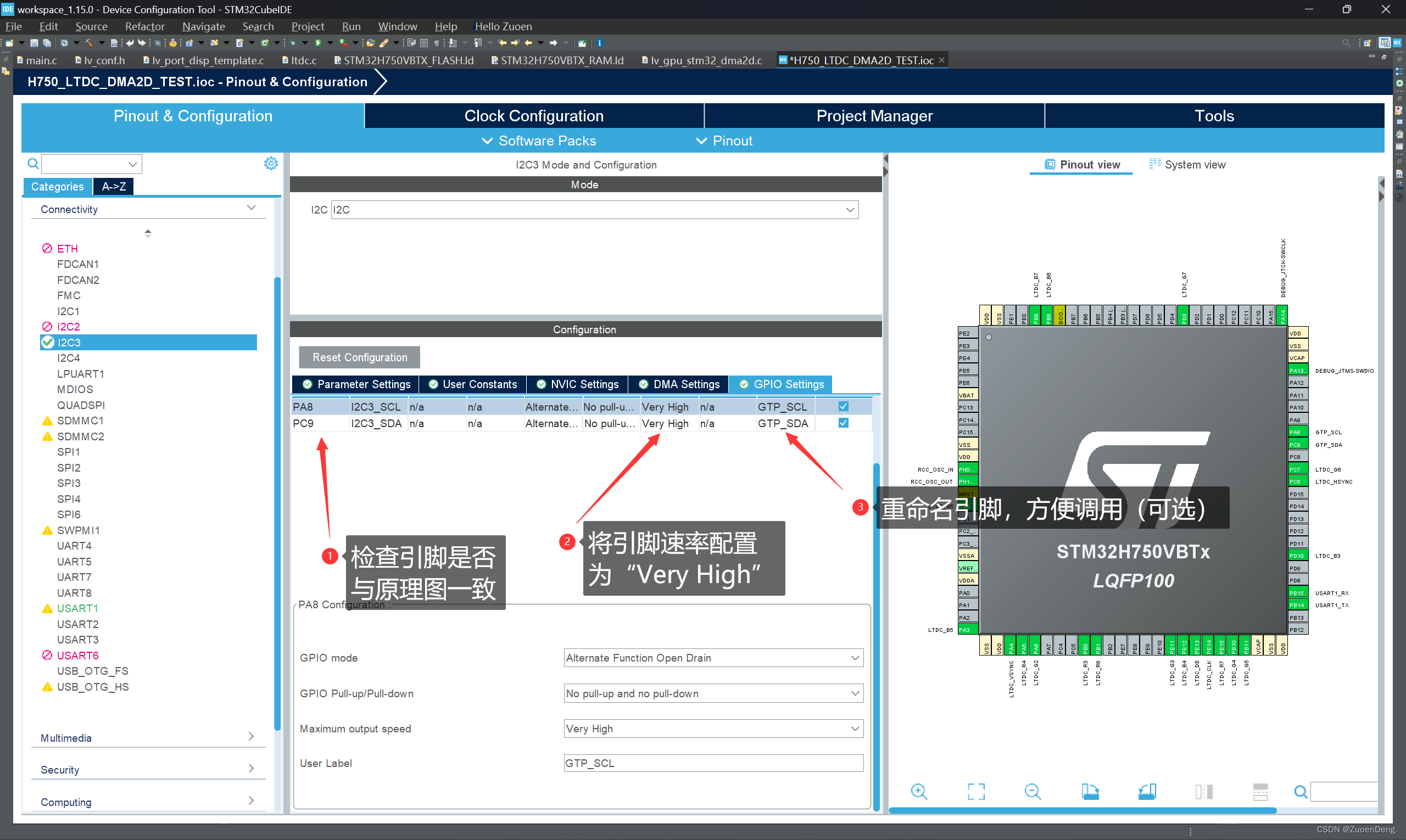Fit chip to view with the frame icon

point(976,791)
